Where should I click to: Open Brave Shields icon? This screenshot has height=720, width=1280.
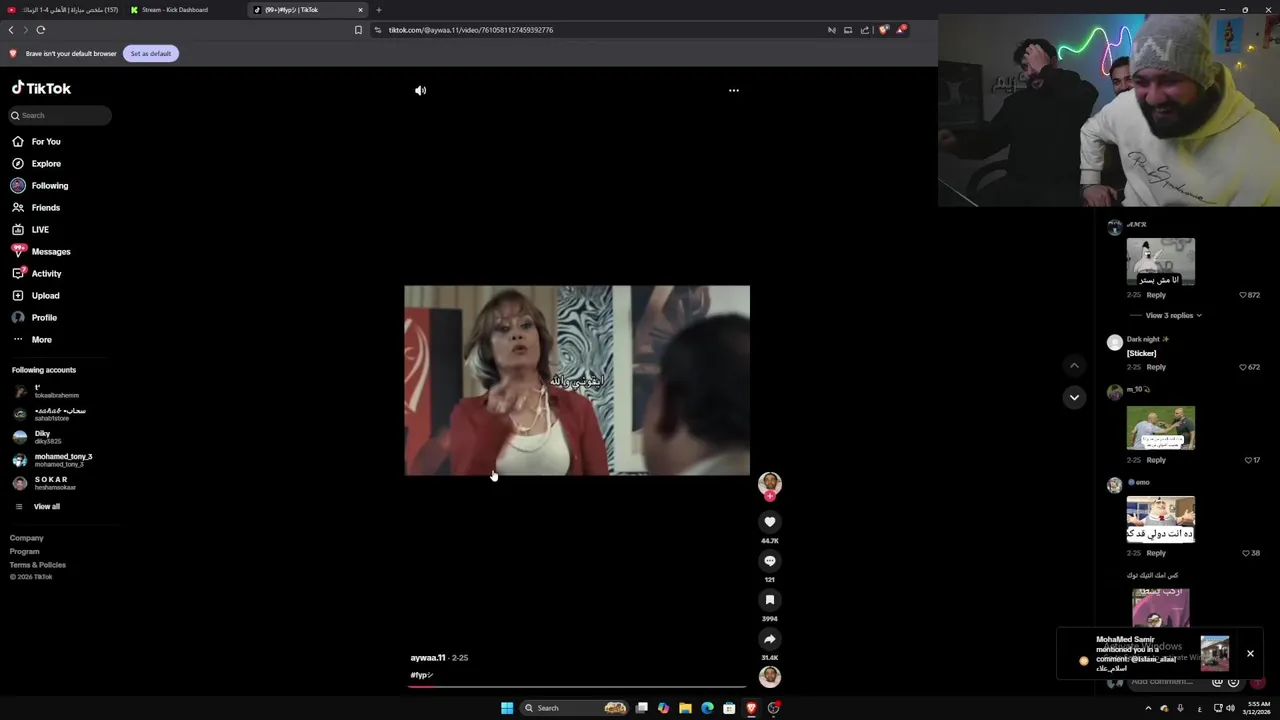click(883, 30)
